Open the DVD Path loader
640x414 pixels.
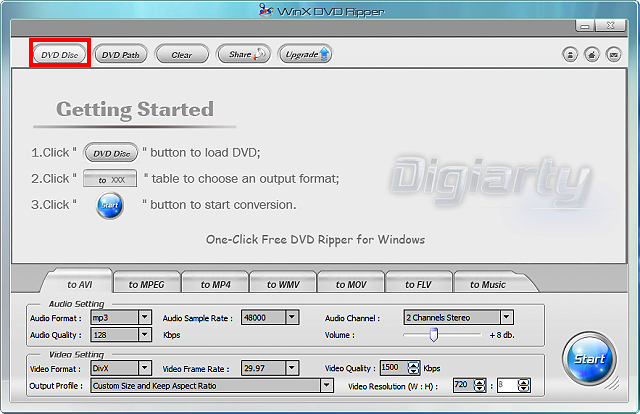point(120,54)
